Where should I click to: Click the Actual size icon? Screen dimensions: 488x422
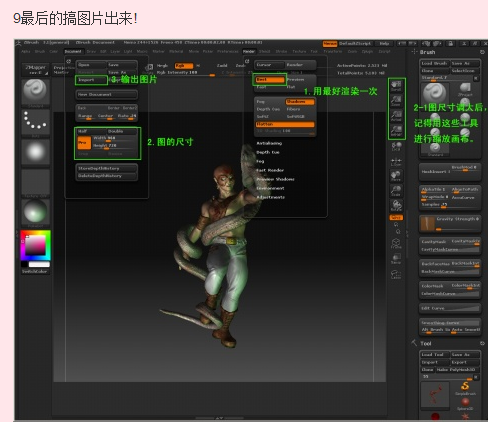pyautogui.click(x=396, y=116)
